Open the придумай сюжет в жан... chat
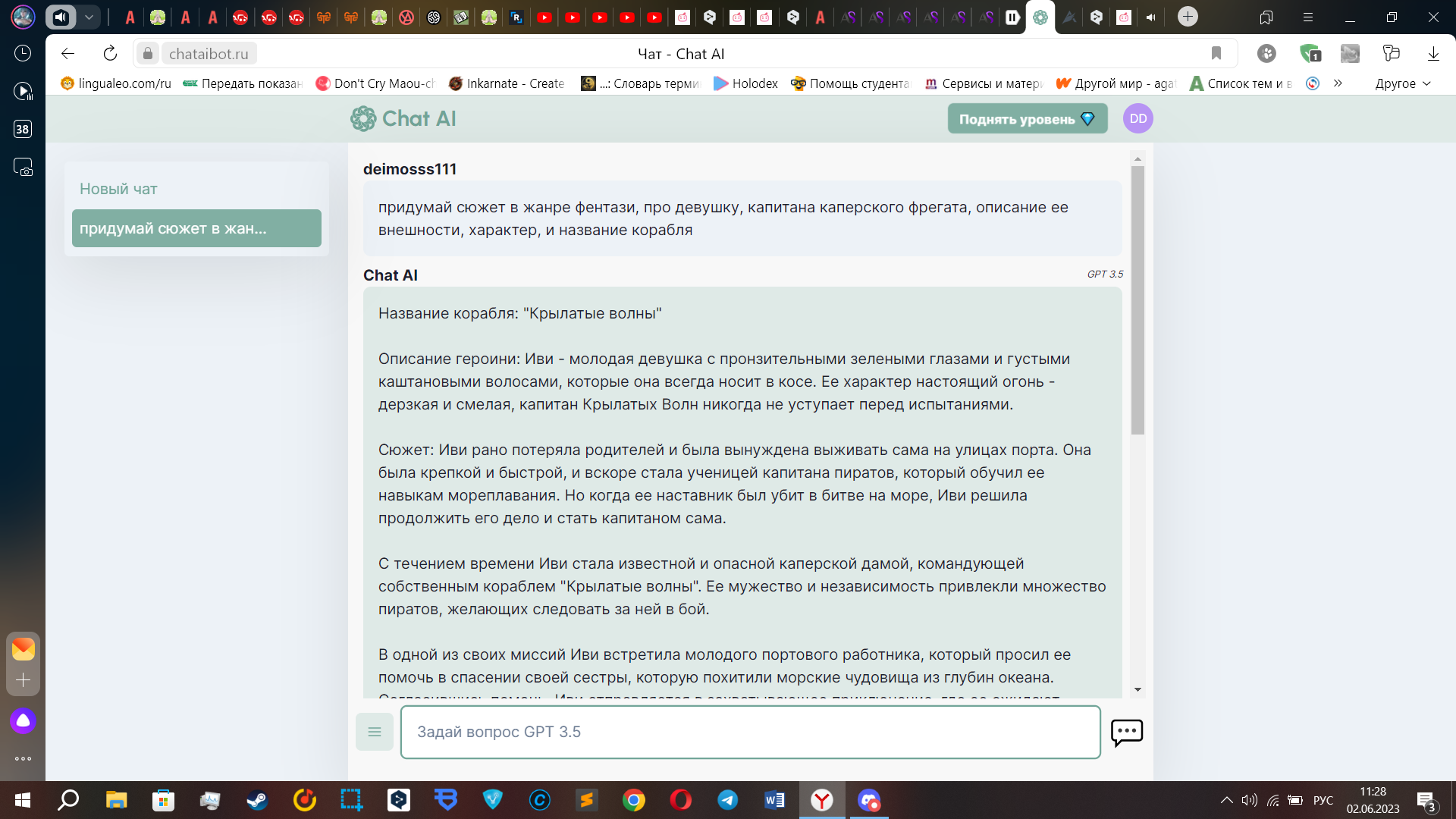The image size is (1456, 819). 196,228
